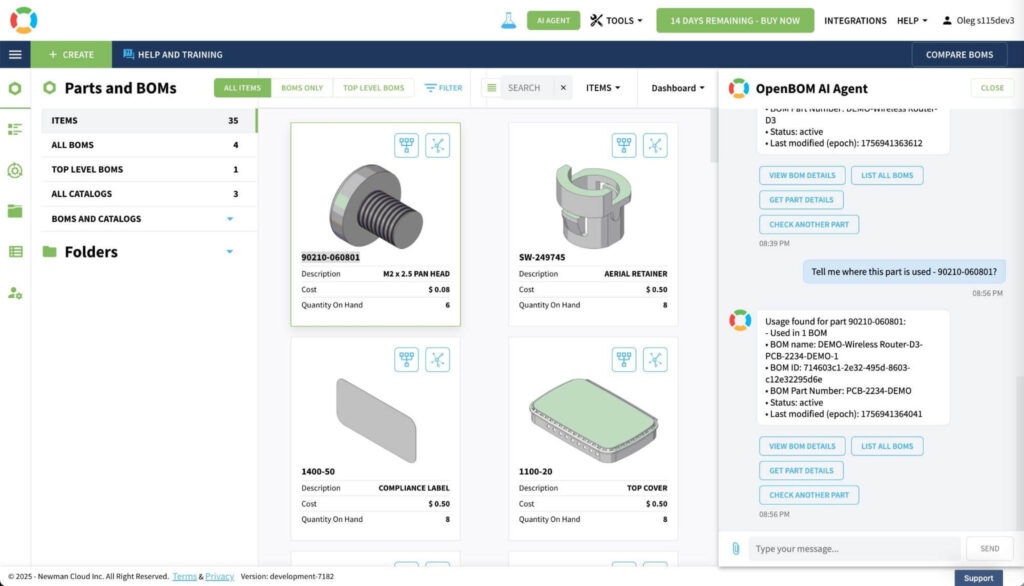Viewport: 1024px width, 586px height.
Task: Click GET PART DETAILS below the 08:56 PM reply
Action: (801, 470)
